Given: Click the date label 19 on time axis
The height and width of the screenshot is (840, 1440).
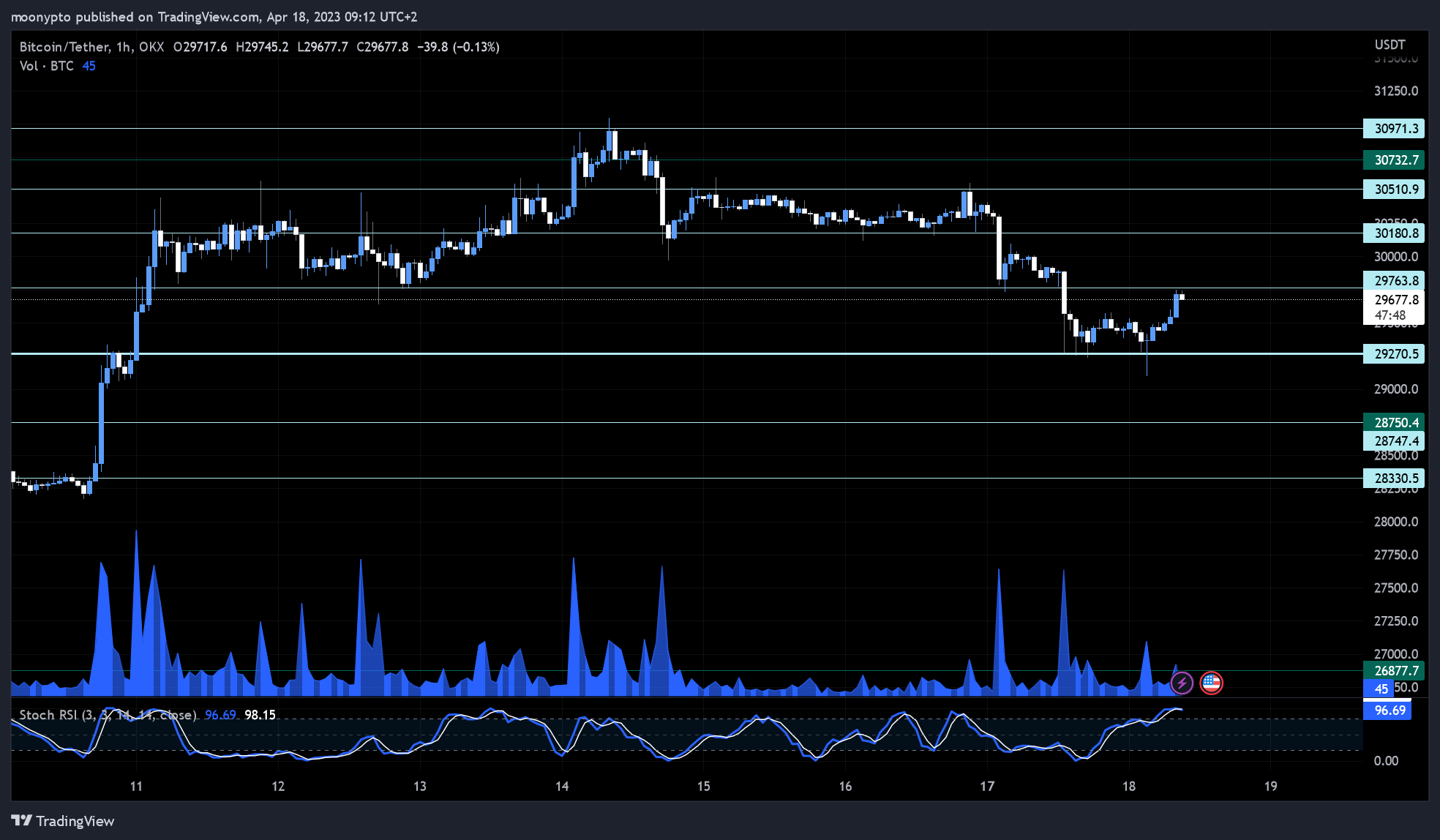Looking at the screenshot, I should (1270, 787).
